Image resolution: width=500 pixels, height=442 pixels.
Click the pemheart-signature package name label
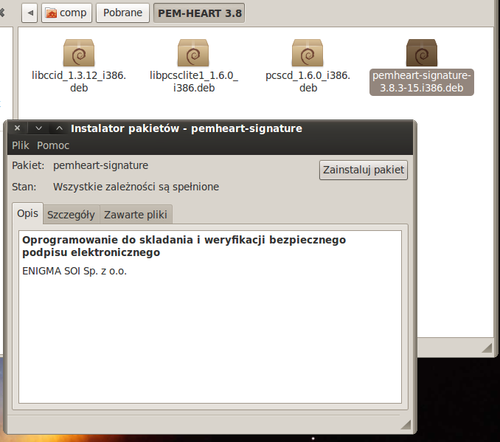(x=101, y=166)
